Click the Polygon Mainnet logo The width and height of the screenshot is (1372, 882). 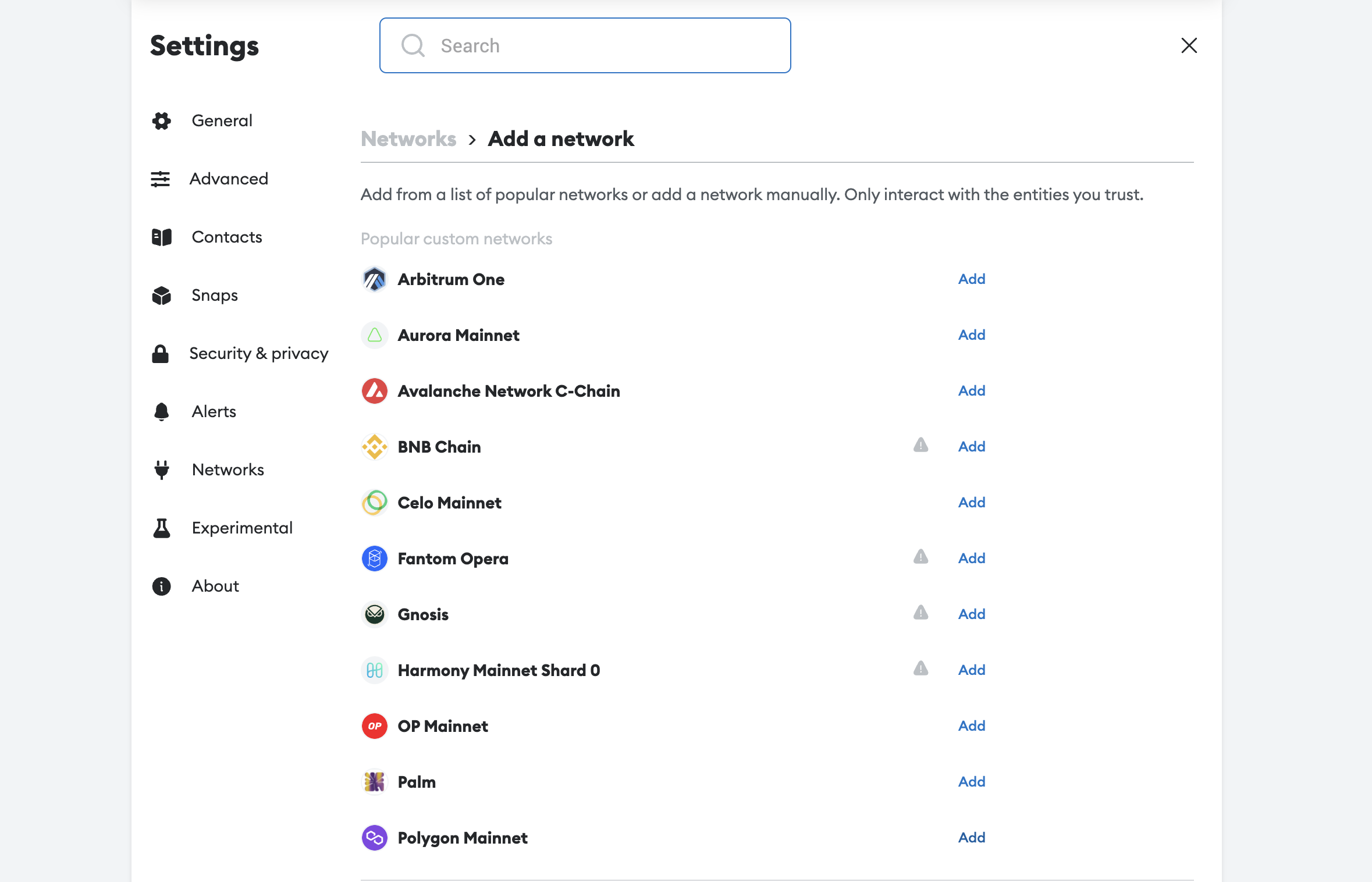pyautogui.click(x=374, y=838)
